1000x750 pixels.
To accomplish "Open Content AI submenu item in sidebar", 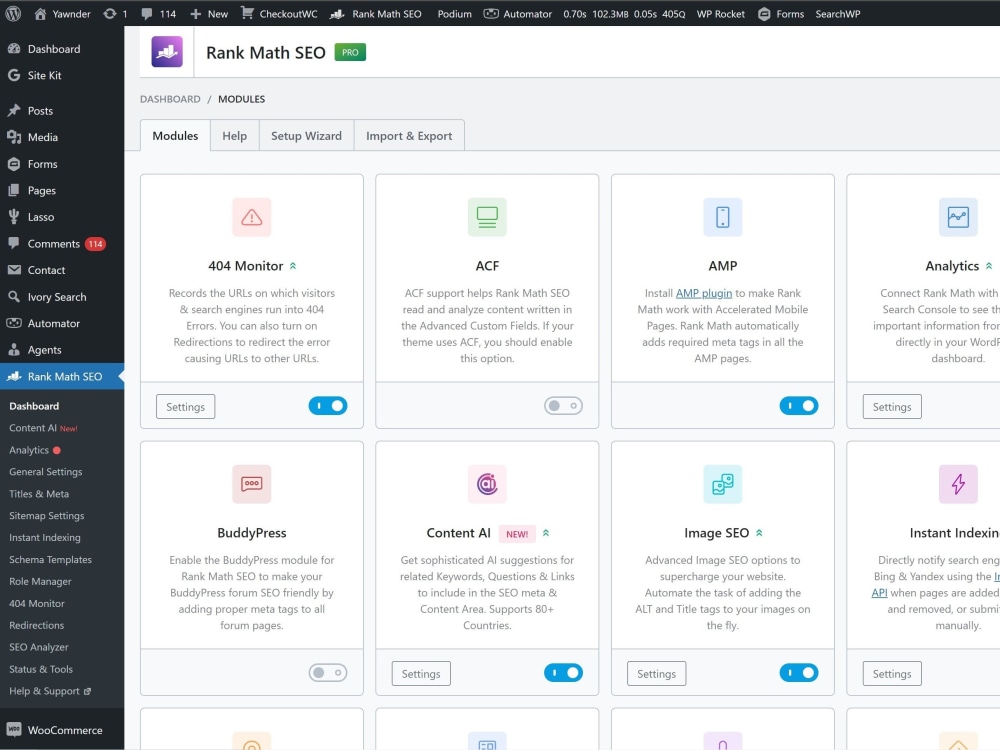I will click(43, 428).
